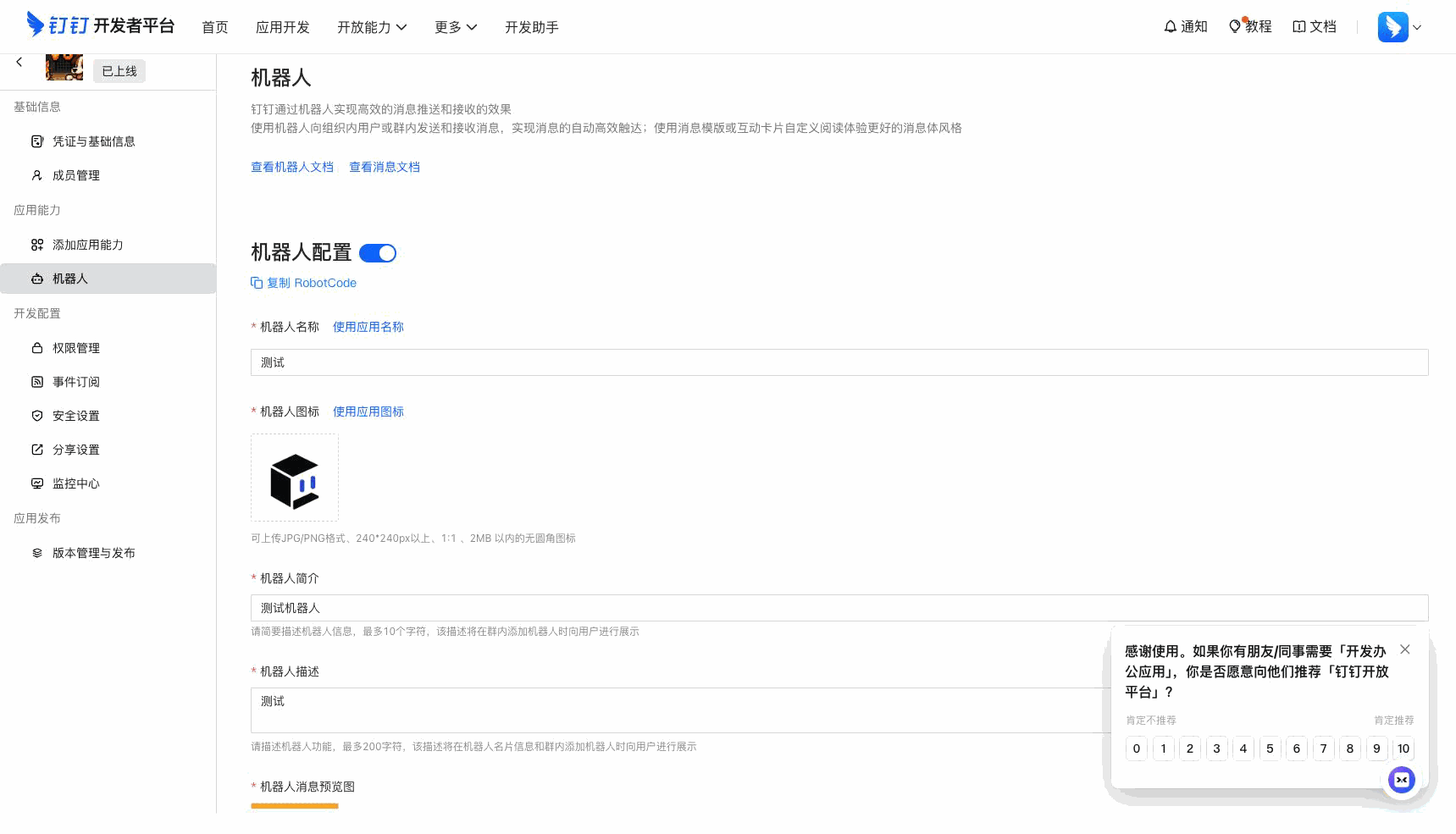Click the 机器人 robot sidebar icon
This screenshot has height=834, width=1456.
37,279
